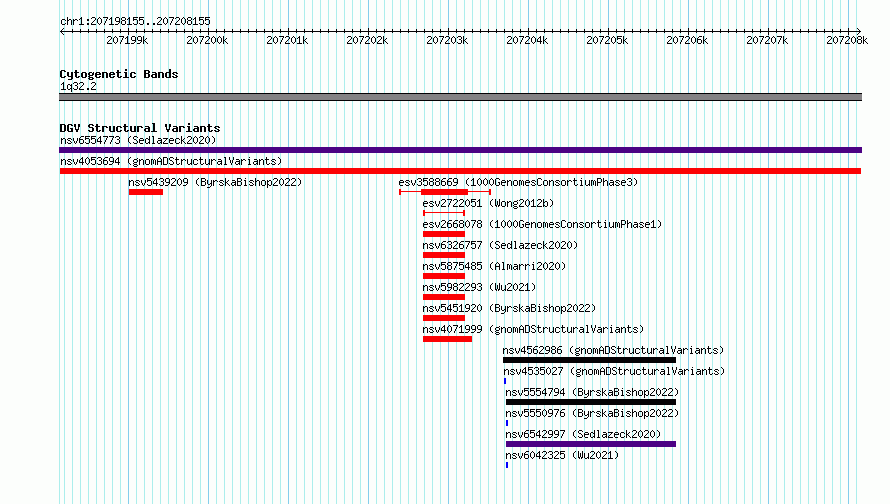Image resolution: width=890 pixels, height=504 pixels.
Task: Click the small blue nsv5550976 variant mark
Action: [x=507, y=423]
